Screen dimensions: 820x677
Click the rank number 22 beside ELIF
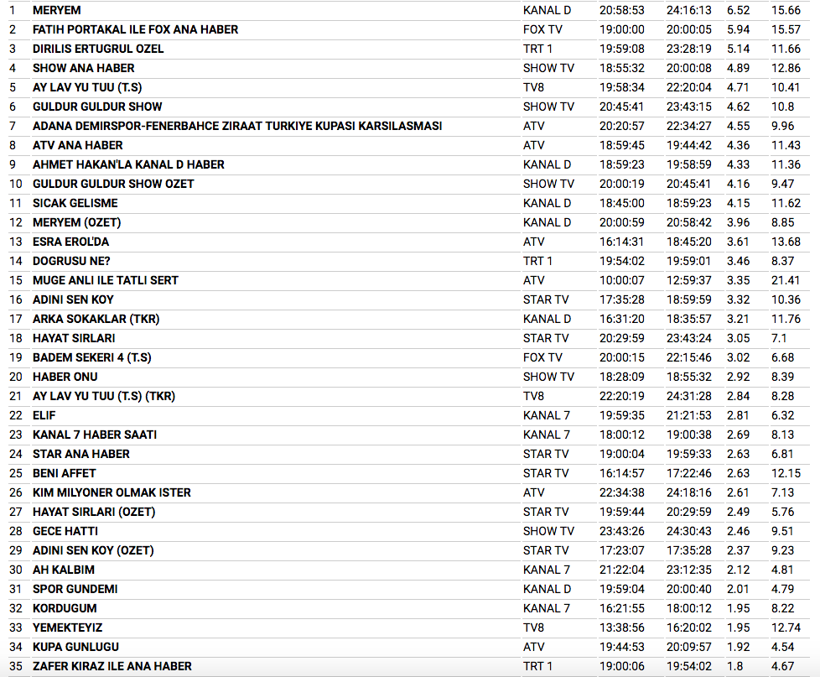coord(15,415)
